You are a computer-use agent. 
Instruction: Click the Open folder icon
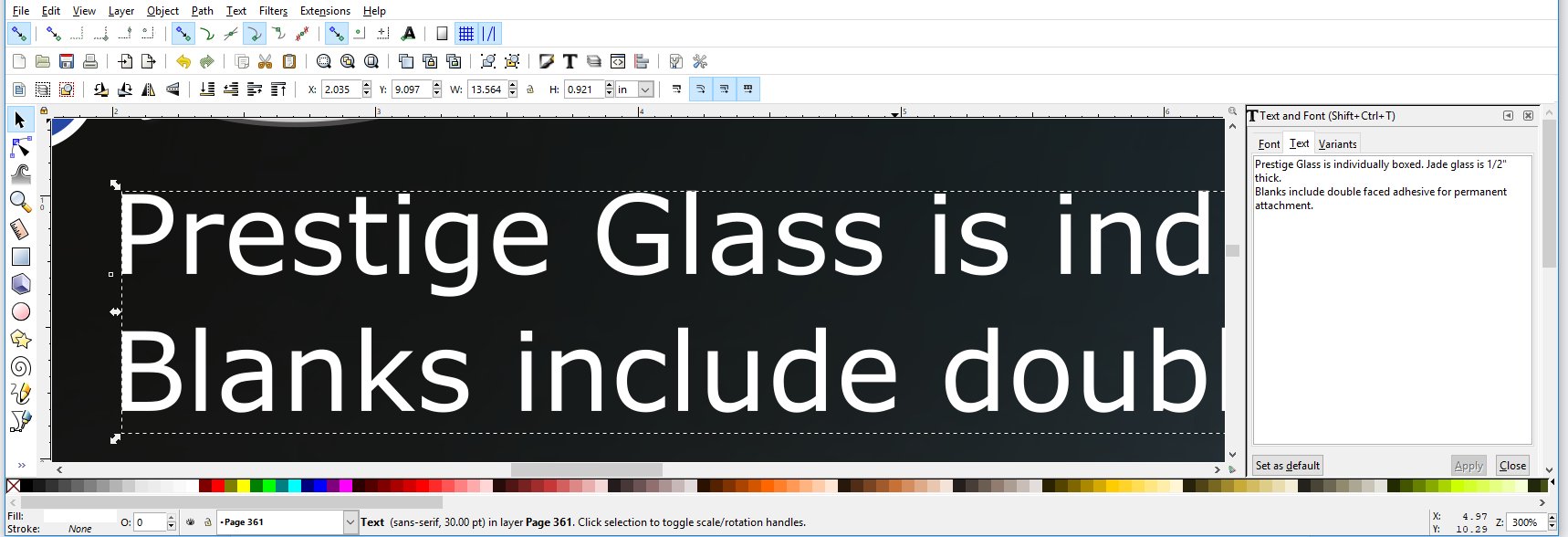pyautogui.click(x=42, y=61)
